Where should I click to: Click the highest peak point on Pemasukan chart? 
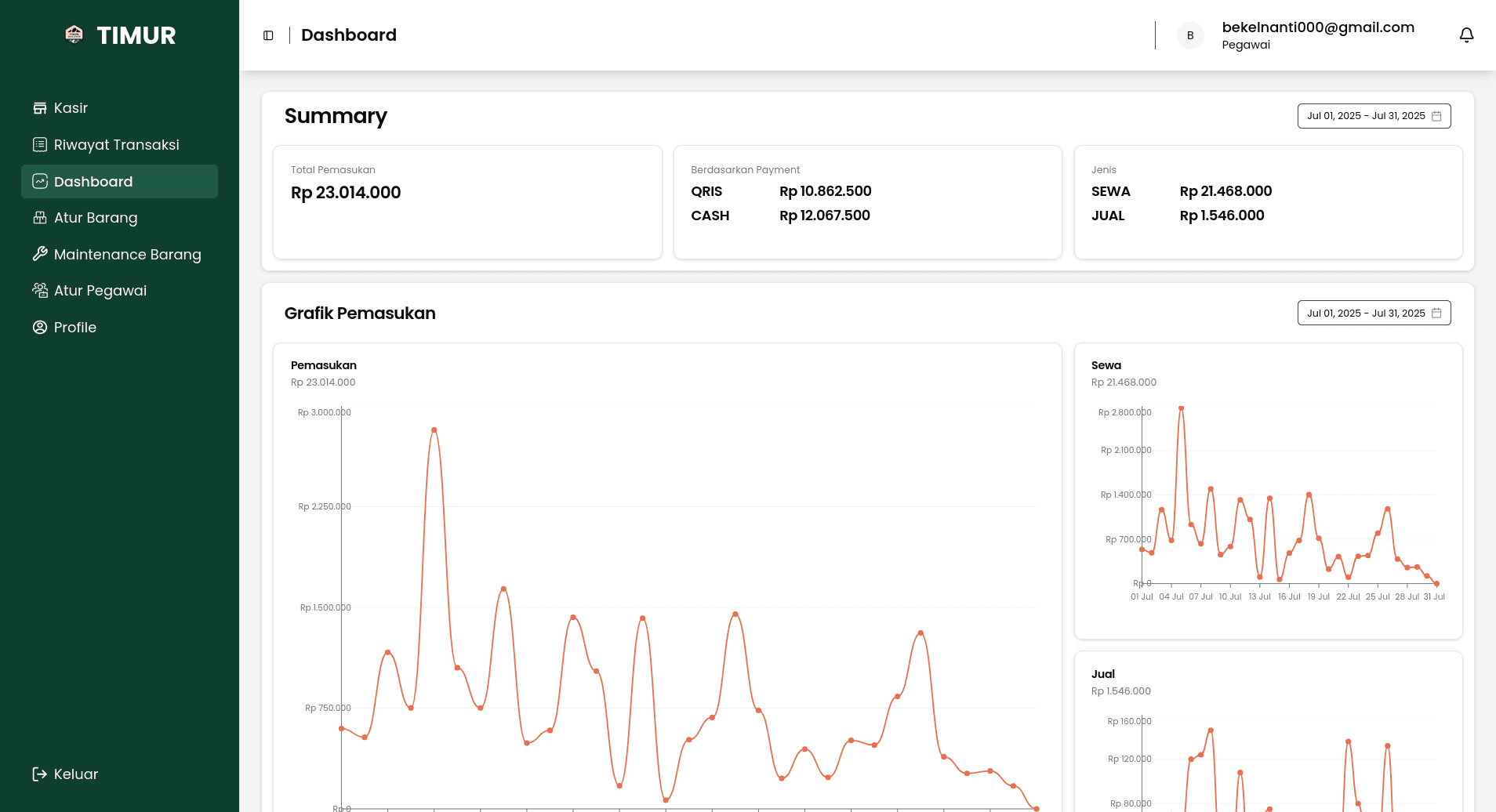[x=434, y=430]
